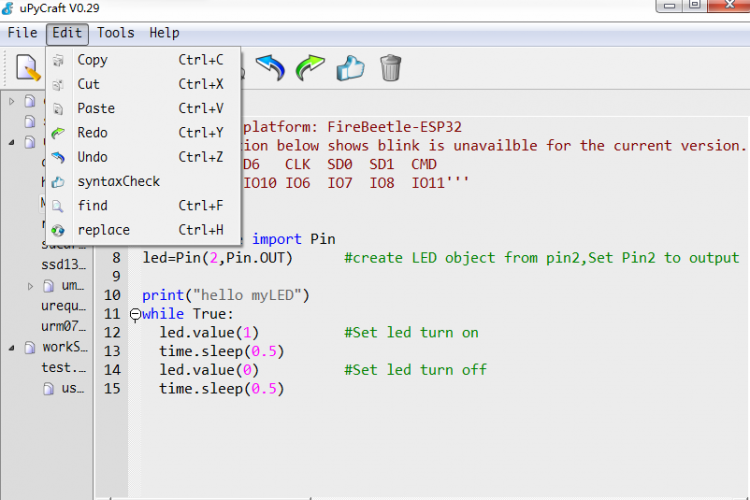Choose replace from the Edit menu
This screenshot has width=750, height=500.
[143, 231]
